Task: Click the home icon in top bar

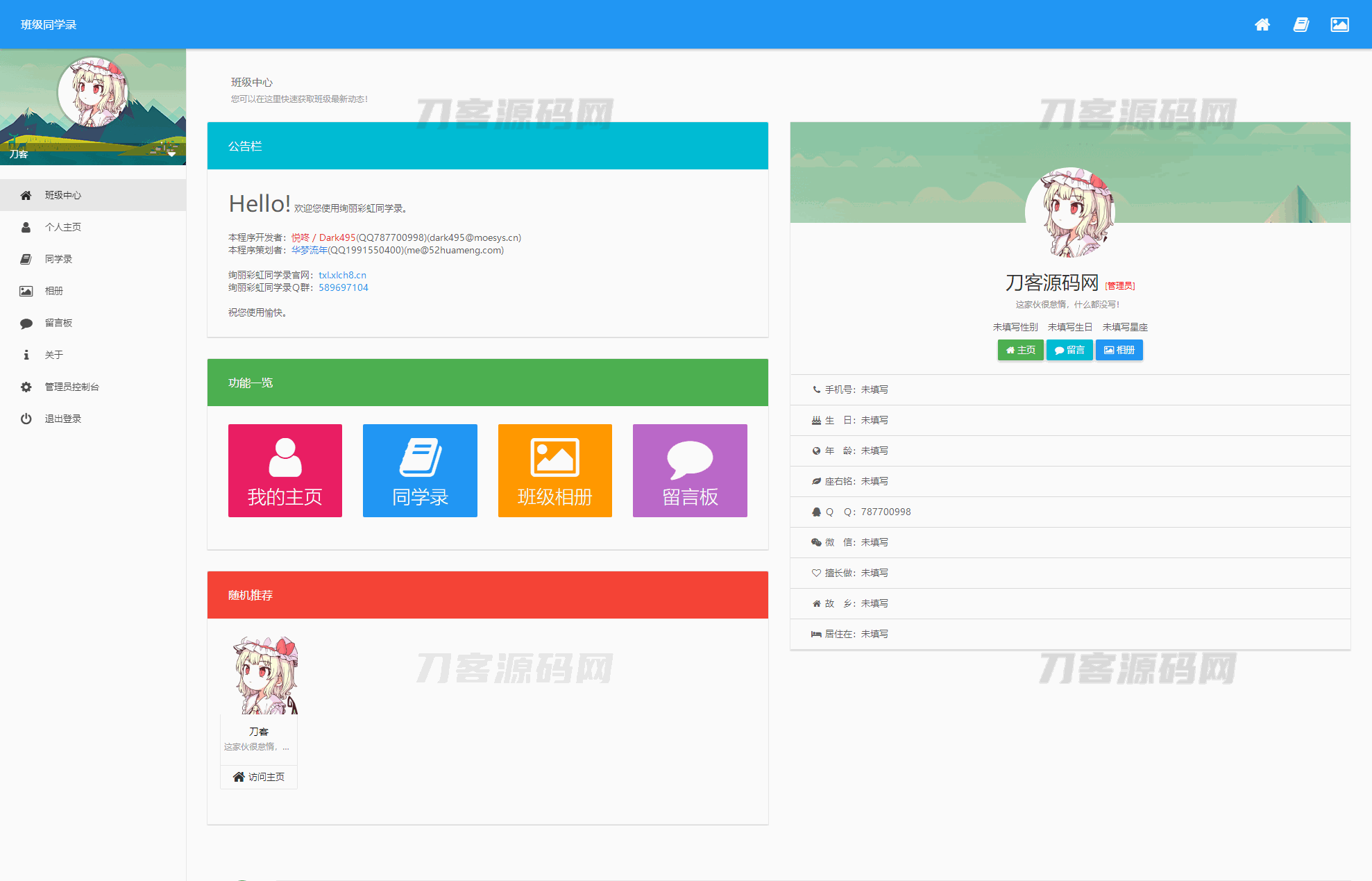Action: [1262, 25]
